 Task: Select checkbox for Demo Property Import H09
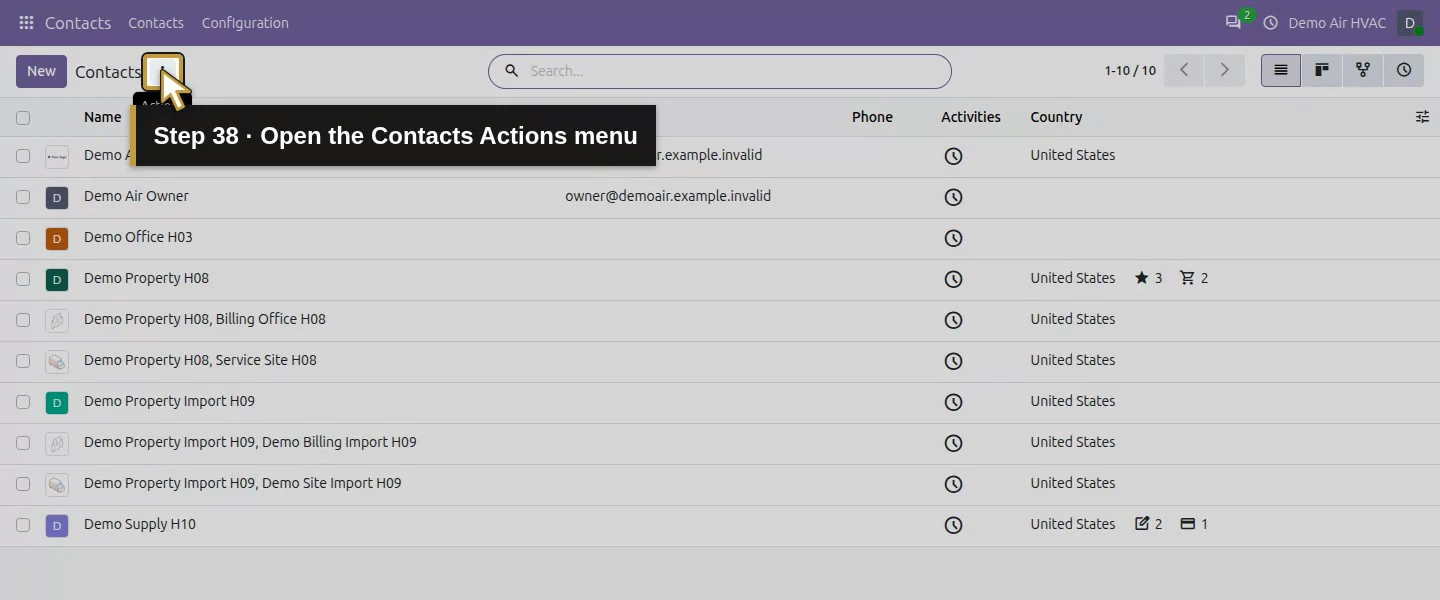23,402
